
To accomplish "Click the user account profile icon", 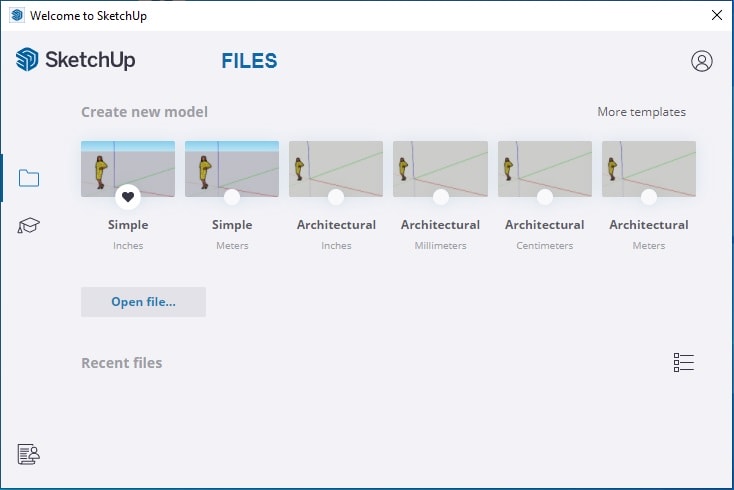I will pos(702,61).
